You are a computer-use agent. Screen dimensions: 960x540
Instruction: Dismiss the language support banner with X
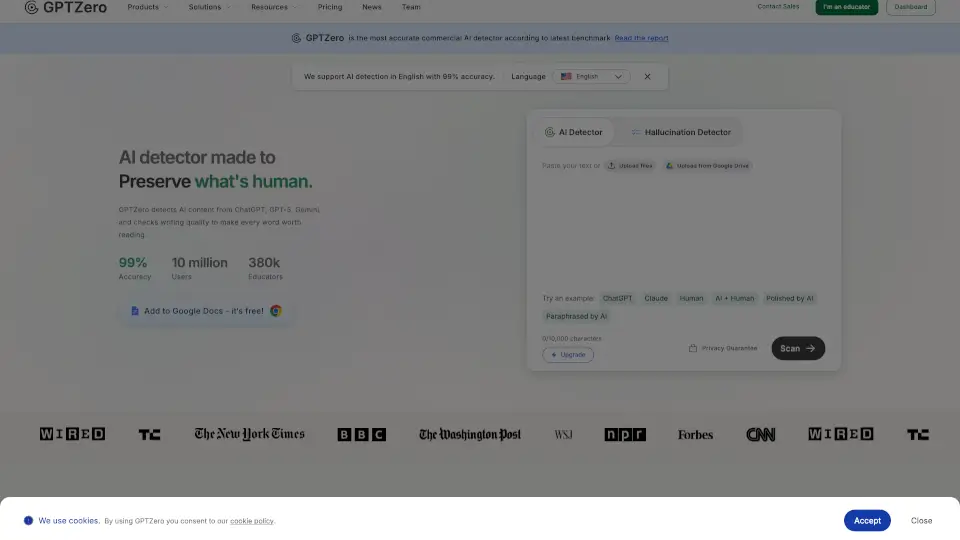(x=647, y=77)
